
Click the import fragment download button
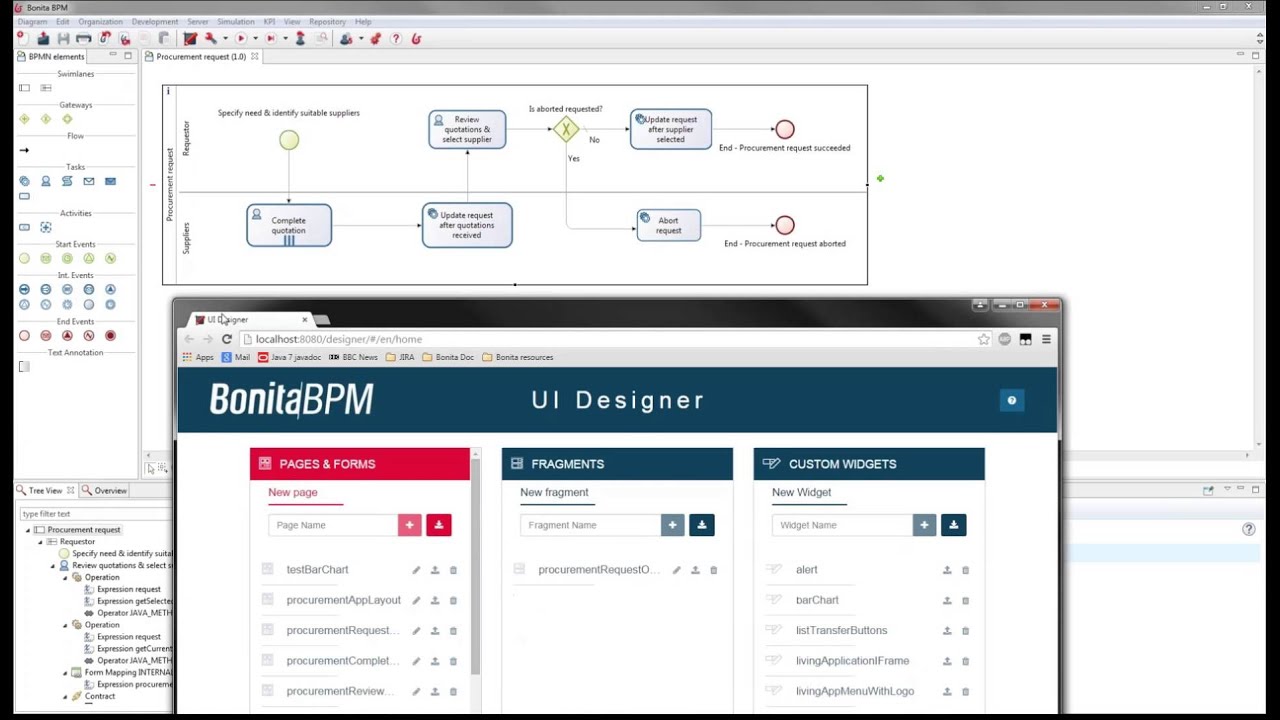tap(701, 525)
